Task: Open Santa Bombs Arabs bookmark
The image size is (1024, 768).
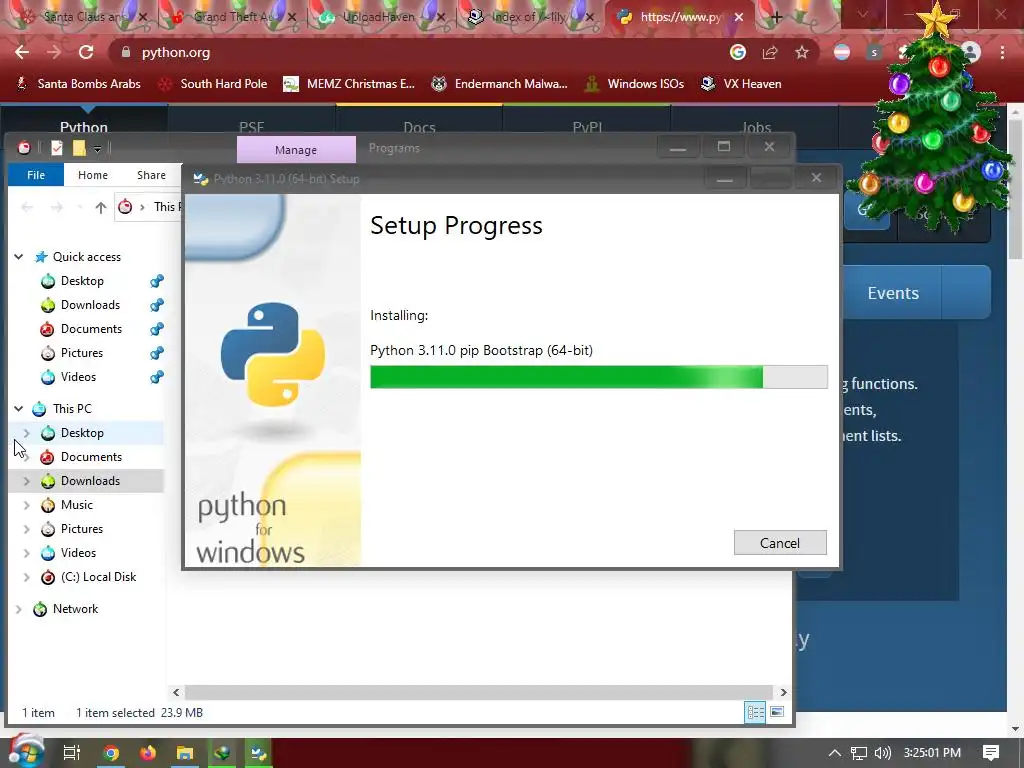Action: tap(78, 84)
